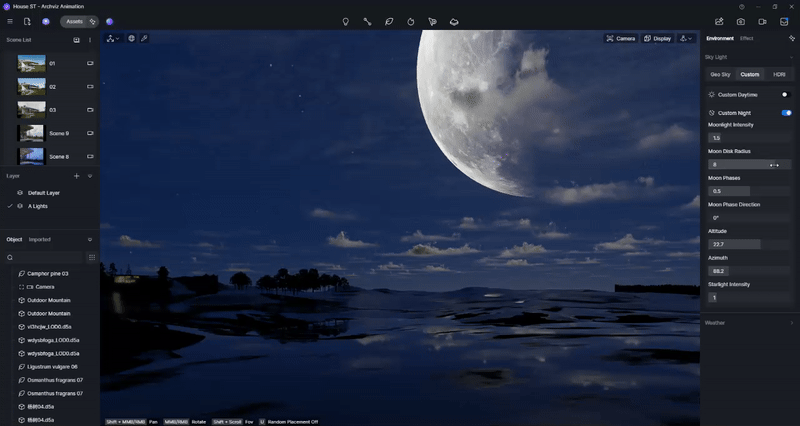800x426 pixels.
Task: Open the video render mode icon
Action: tap(762, 21)
